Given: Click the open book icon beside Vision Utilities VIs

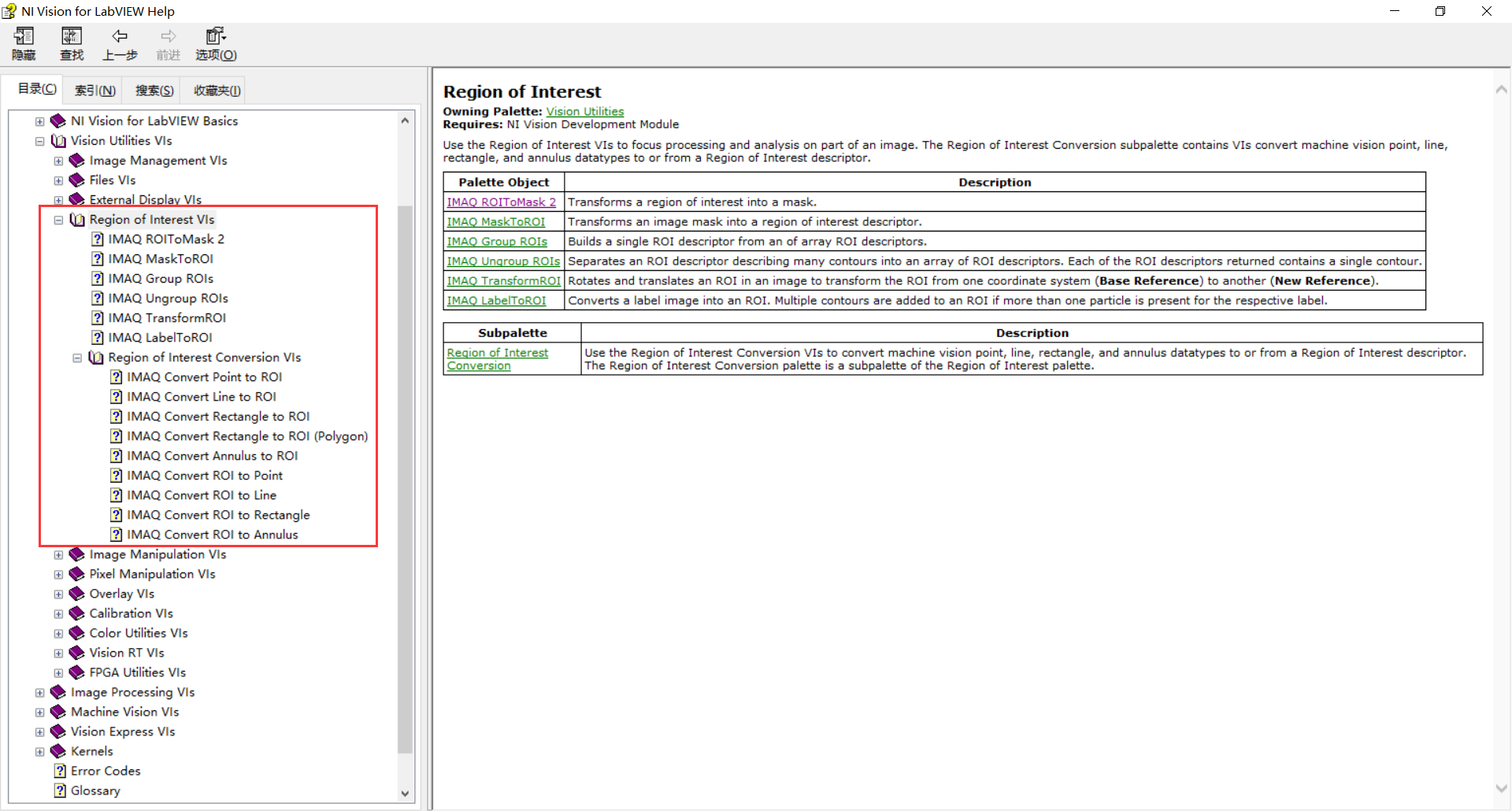Looking at the screenshot, I should (x=58, y=140).
